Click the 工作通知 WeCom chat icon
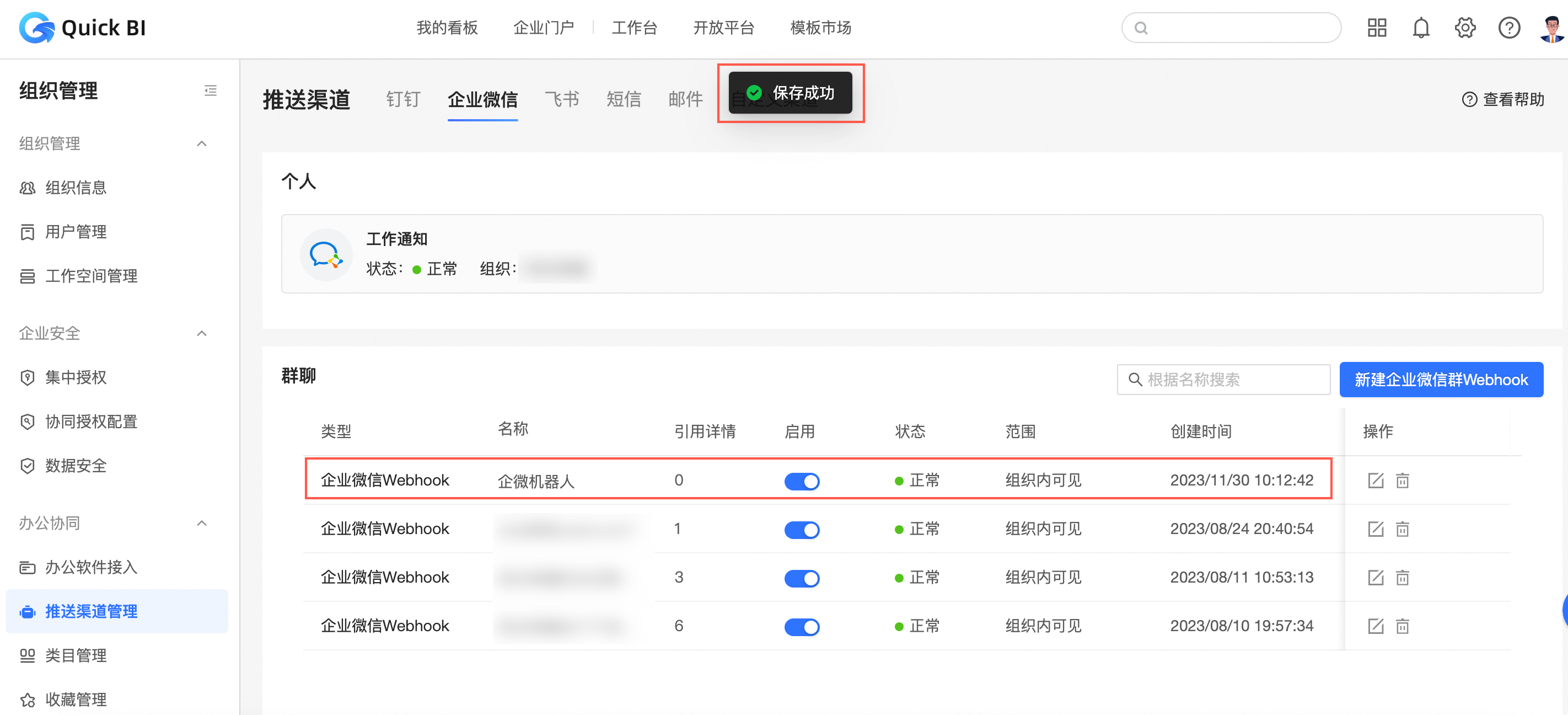The height and width of the screenshot is (715, 1568). click(x=326, y=254)
